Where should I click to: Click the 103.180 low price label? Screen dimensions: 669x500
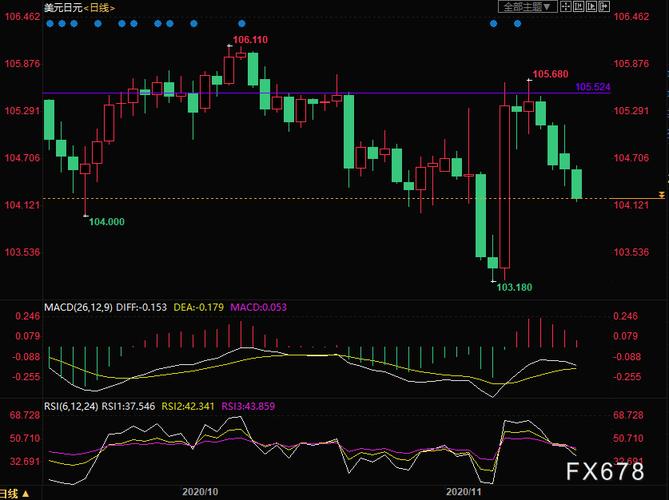(514, 287)
